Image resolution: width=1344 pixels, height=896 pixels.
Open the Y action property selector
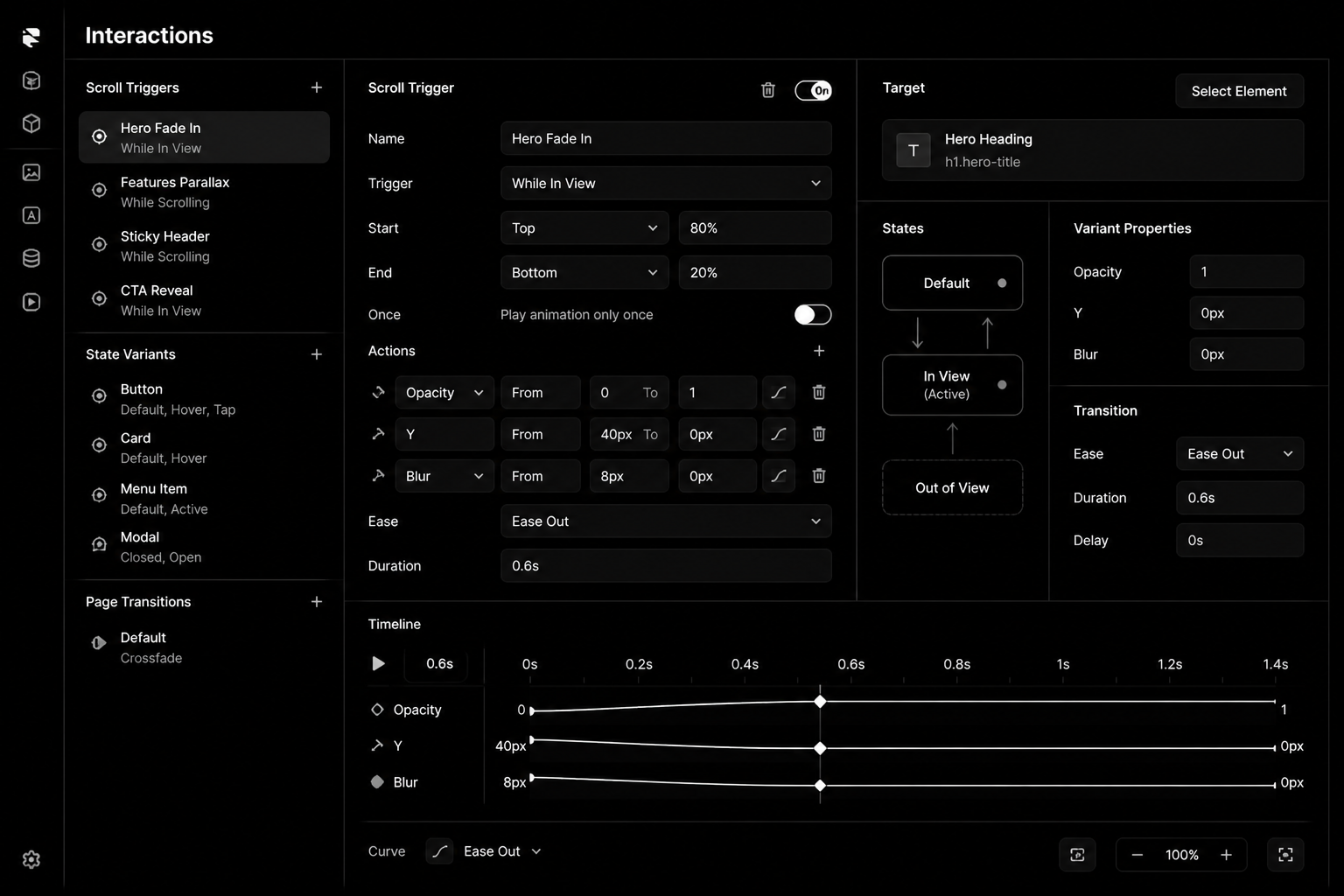coord(444,434)
